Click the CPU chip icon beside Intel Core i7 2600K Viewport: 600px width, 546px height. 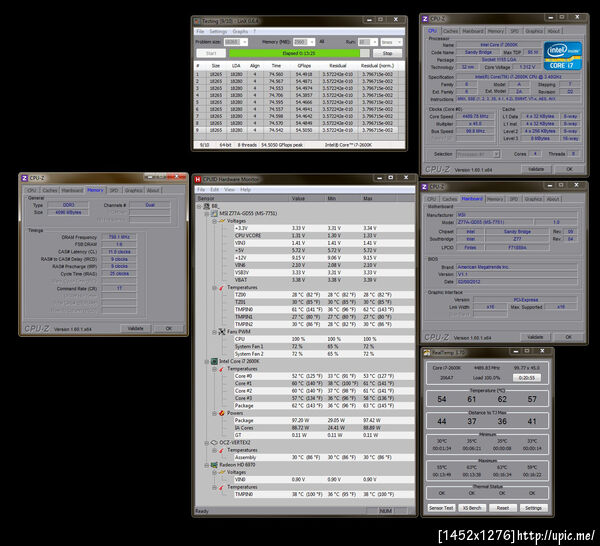[x=214, y=361]
